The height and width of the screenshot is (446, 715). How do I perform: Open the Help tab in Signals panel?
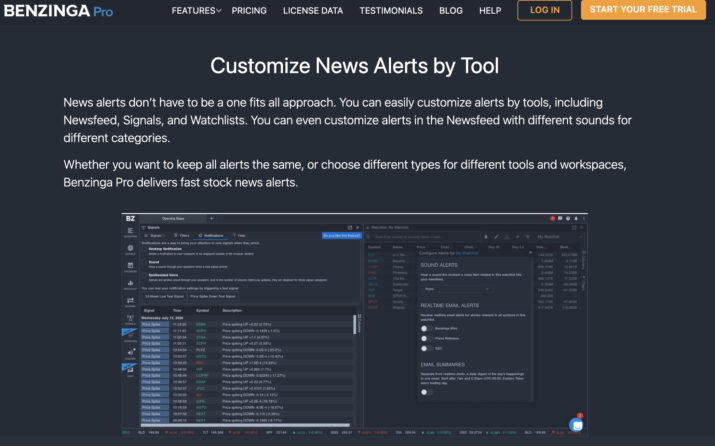(x=239, y=235)
